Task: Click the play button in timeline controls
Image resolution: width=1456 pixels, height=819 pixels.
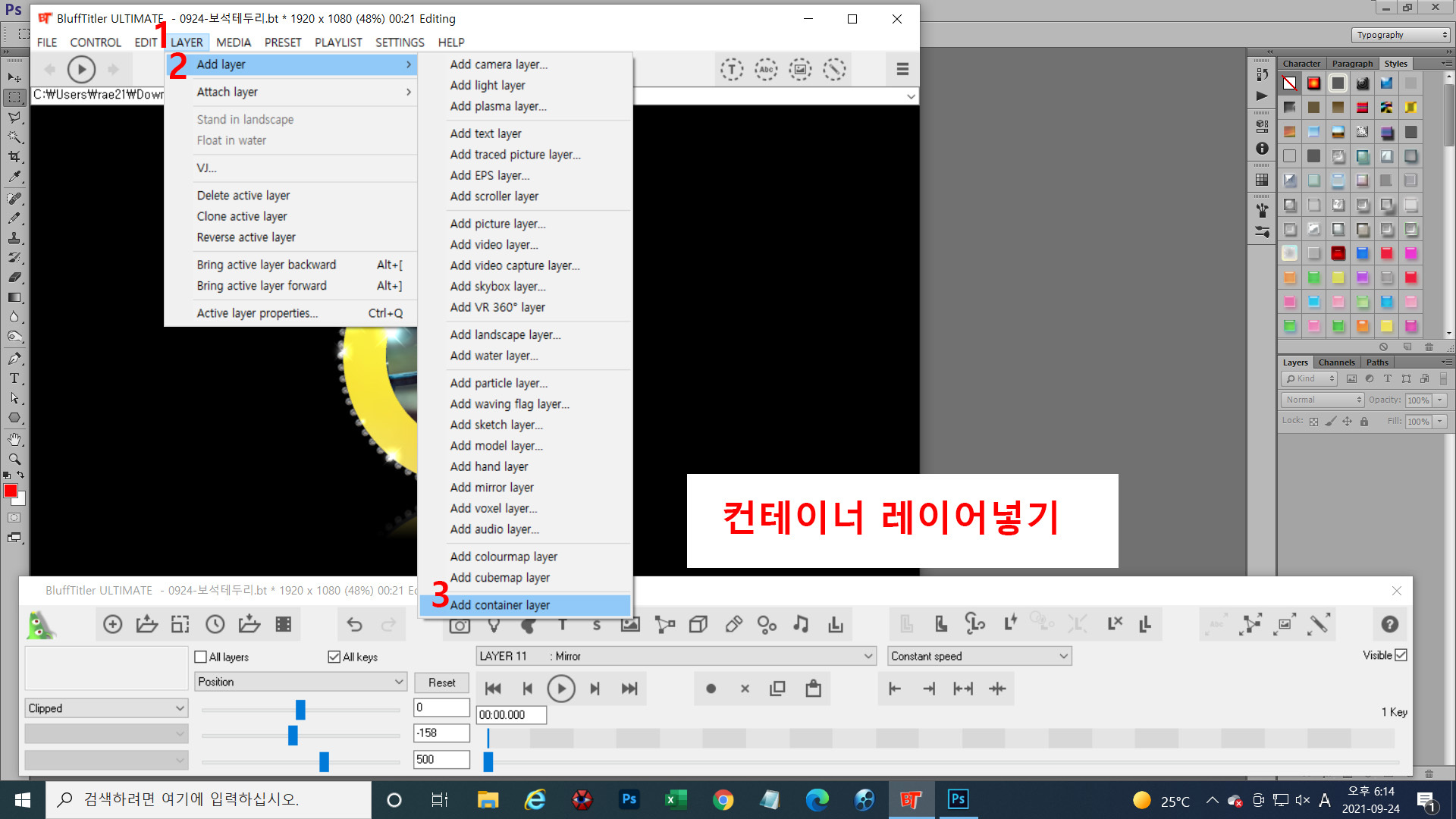Action: click(561, 689)
